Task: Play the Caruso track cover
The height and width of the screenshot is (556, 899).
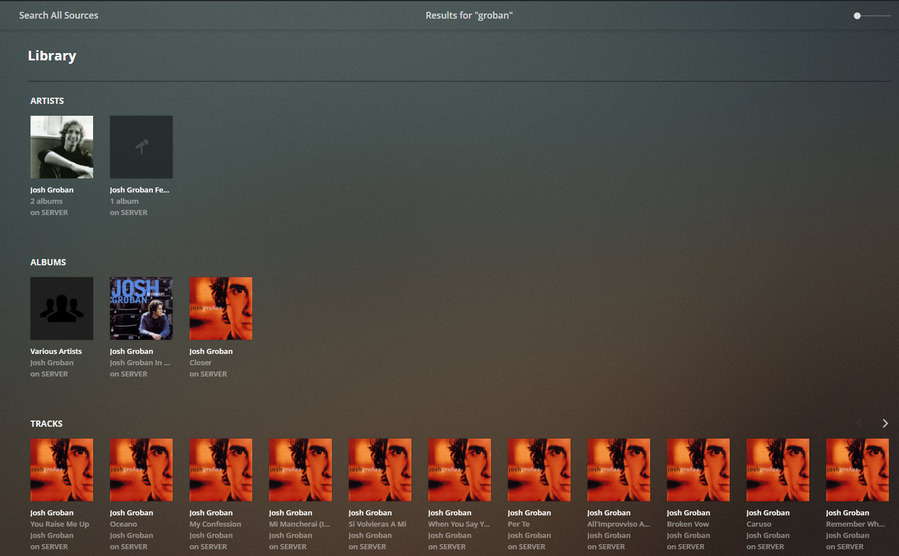Action: coord(778,470)
